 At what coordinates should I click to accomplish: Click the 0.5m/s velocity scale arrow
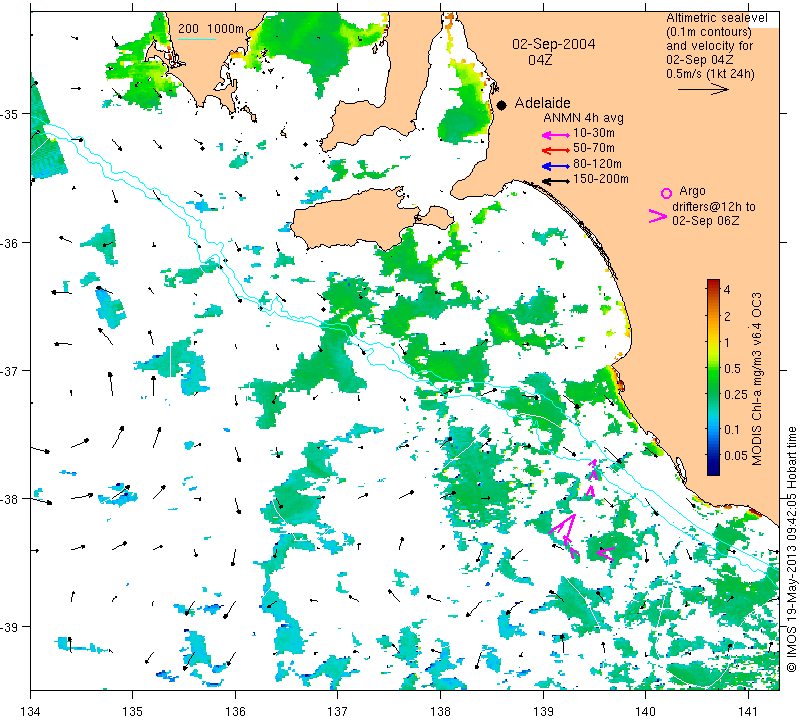(703, 89)
